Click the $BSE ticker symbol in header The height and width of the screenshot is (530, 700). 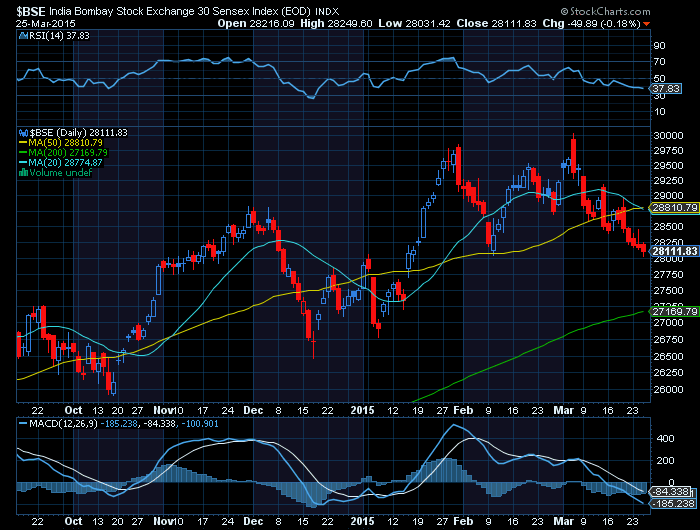click(31, 11)
